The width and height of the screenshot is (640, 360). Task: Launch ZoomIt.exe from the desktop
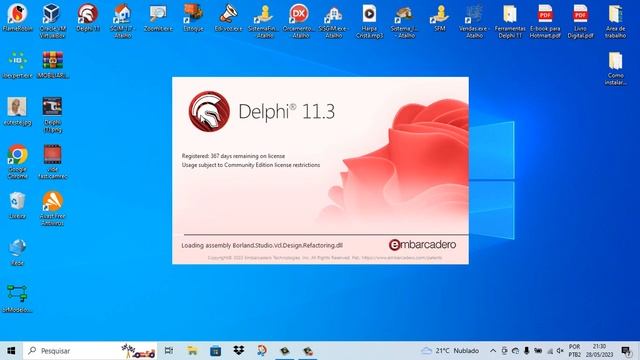pos(158,17)
